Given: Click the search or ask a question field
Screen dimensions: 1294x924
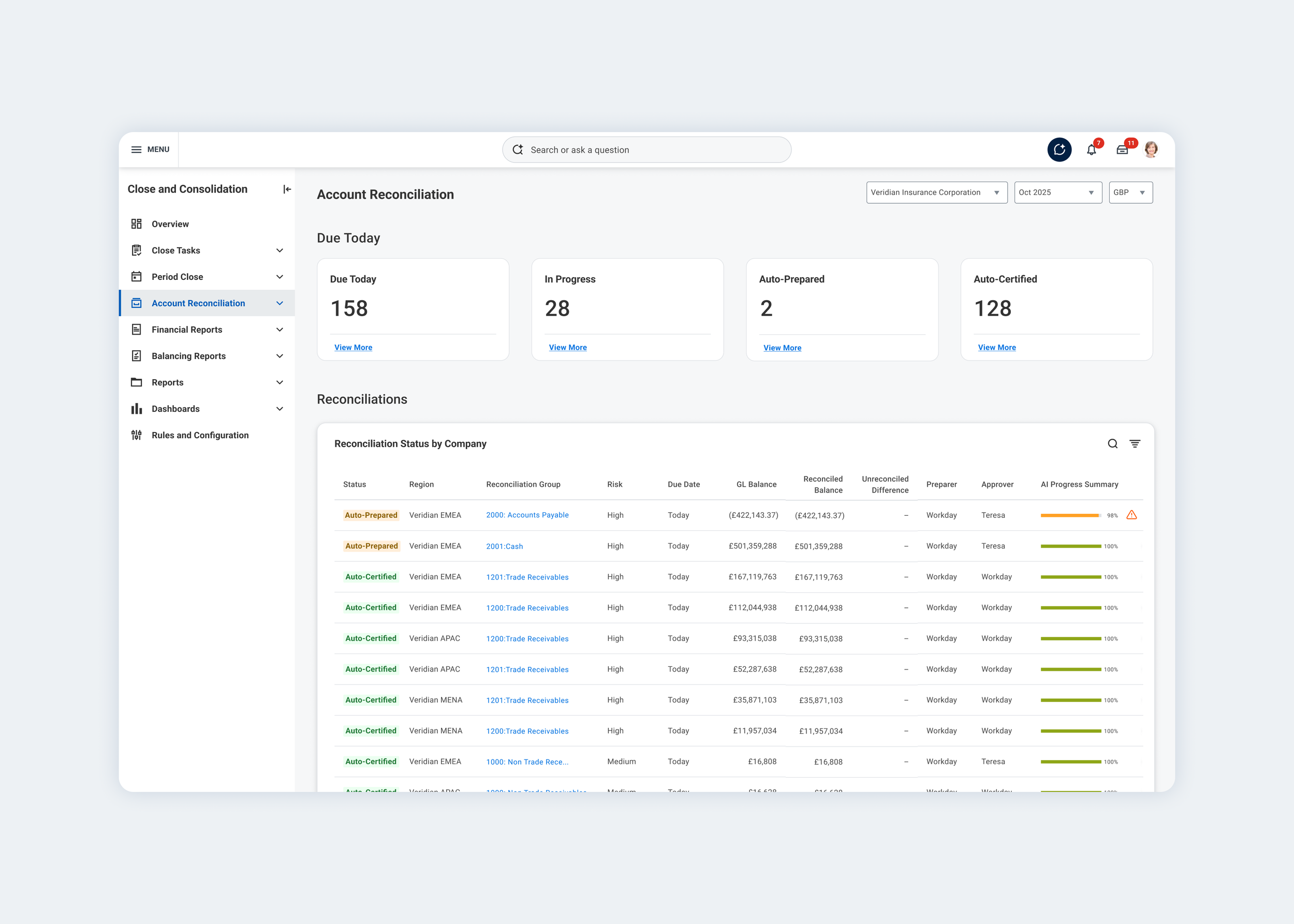Looking at the screenshot, I should pyautogui.click(x=646, y=150).
